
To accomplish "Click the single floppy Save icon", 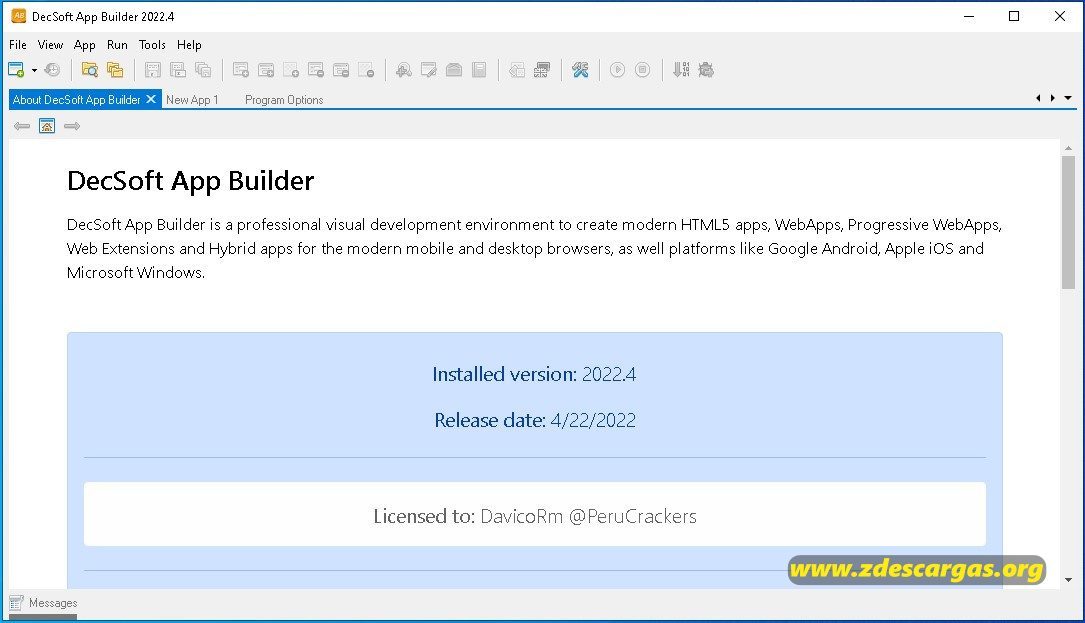I will [153, 69].
